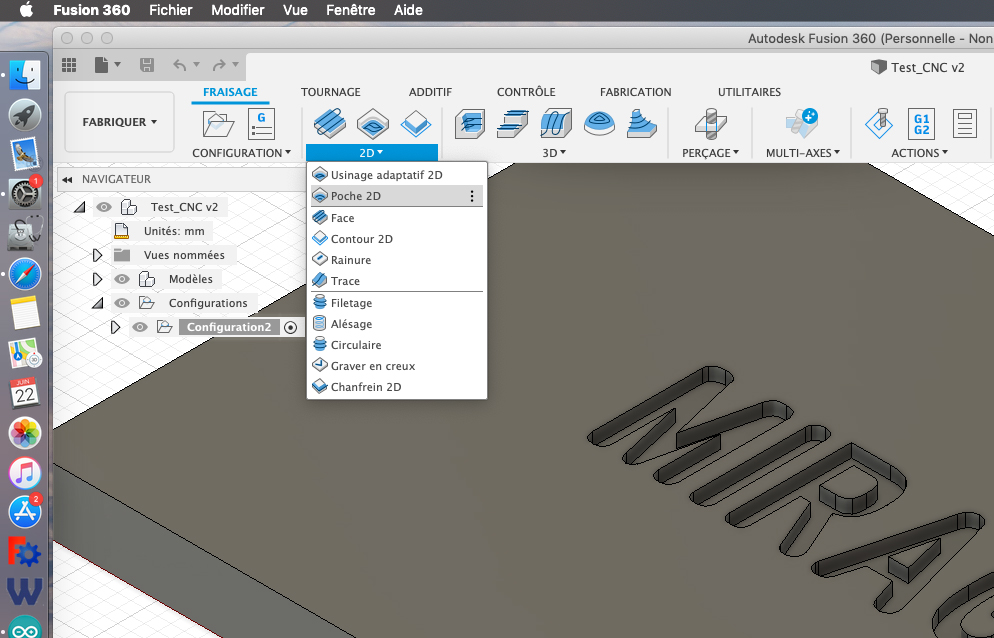
Task: Click the drilling tool icon
Action: [710, 123]
